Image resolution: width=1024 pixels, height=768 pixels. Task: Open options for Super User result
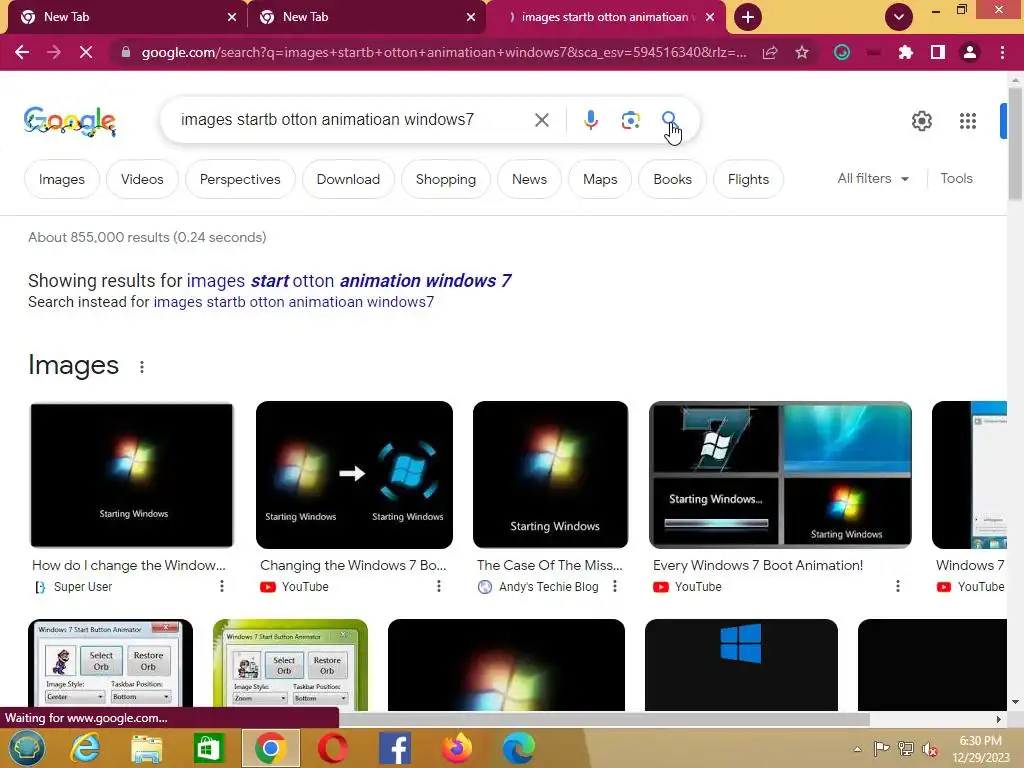pyautogui.click(x=222, y=586)
